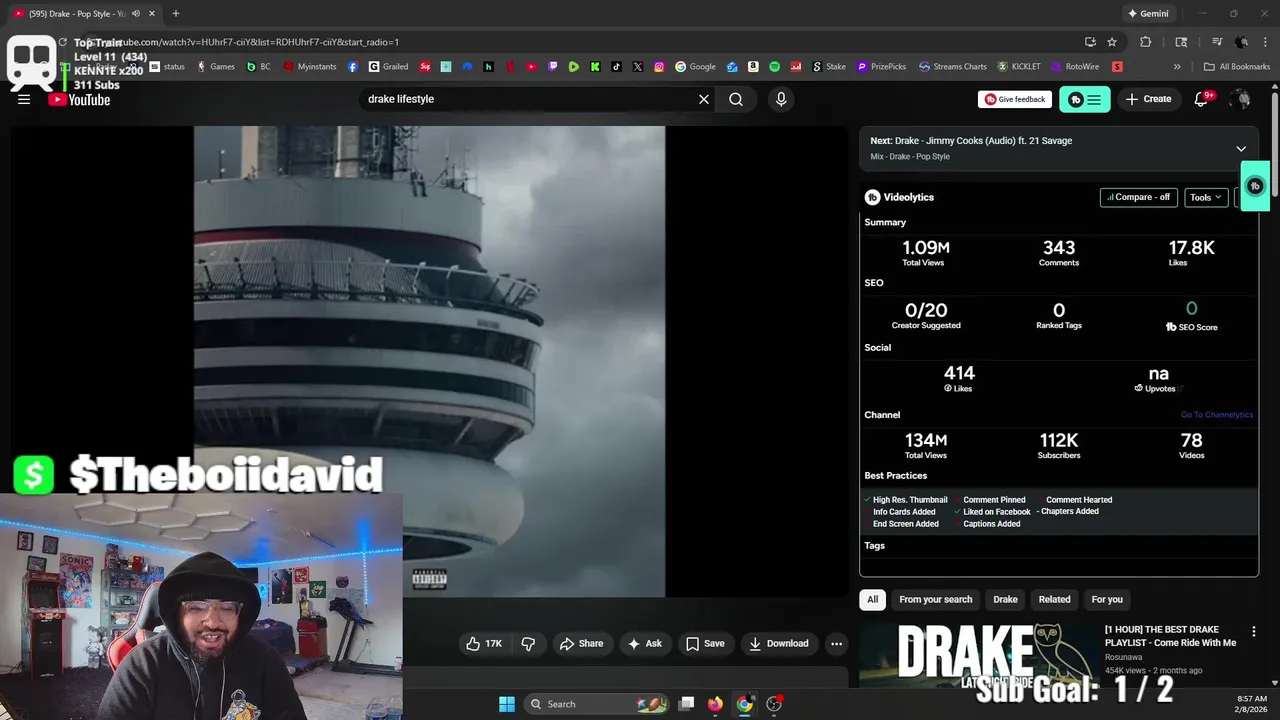Click the Create button

tap(1148, 99)
